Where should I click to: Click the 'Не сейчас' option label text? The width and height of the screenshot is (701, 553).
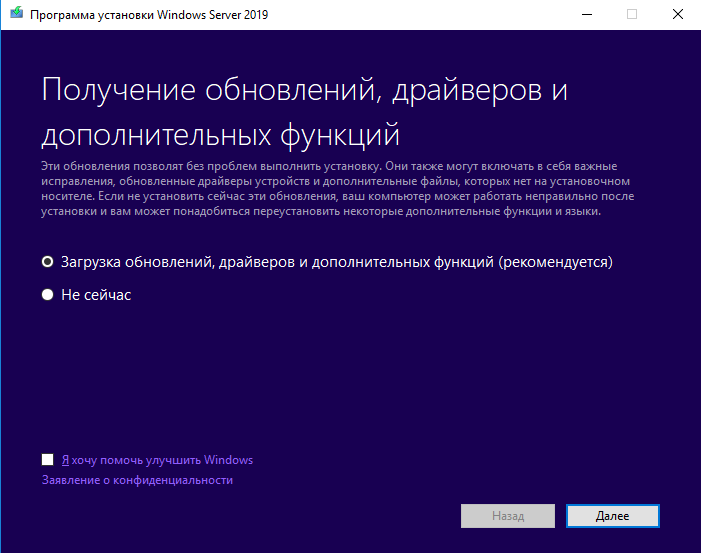click(x=97, y=295)
